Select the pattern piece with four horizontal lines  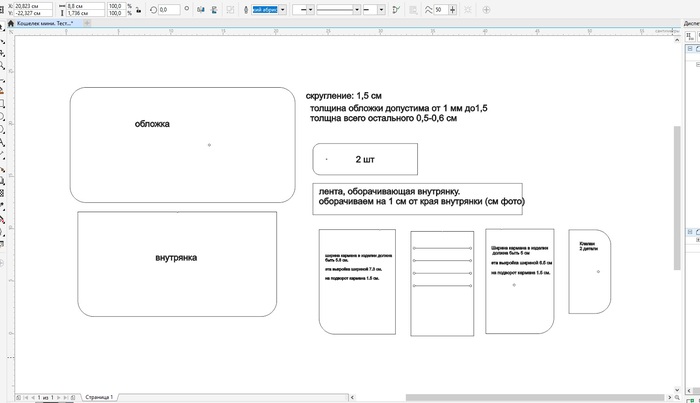coord(442,283)
